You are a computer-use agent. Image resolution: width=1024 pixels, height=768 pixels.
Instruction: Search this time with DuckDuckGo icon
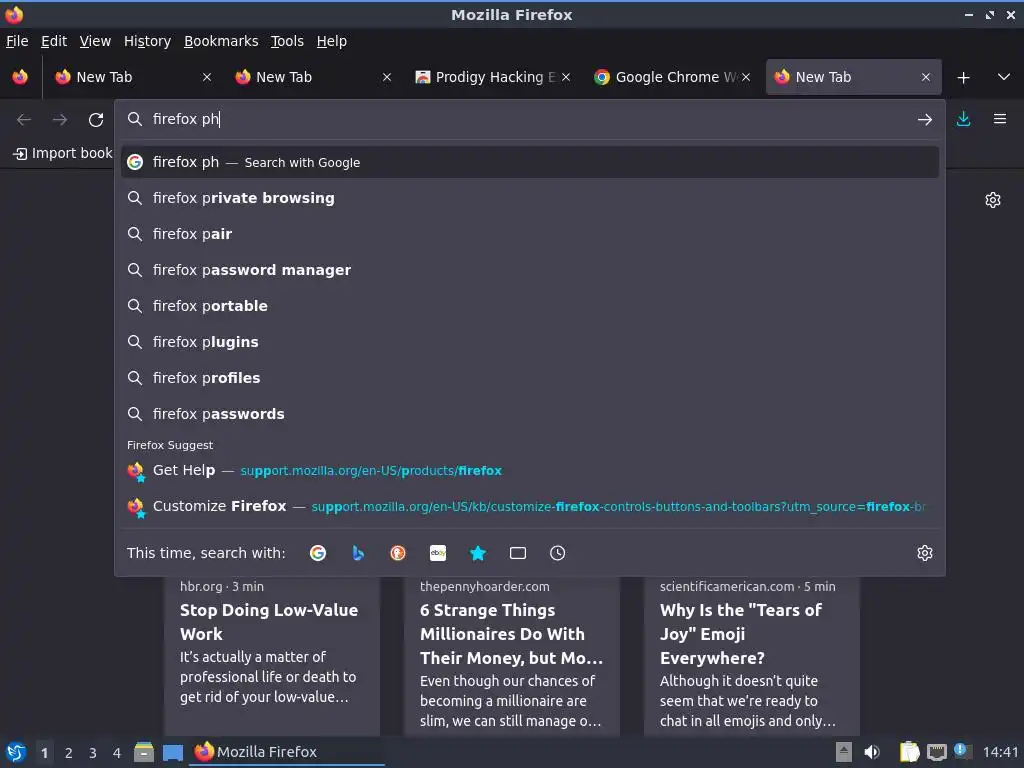pos(398,553)
